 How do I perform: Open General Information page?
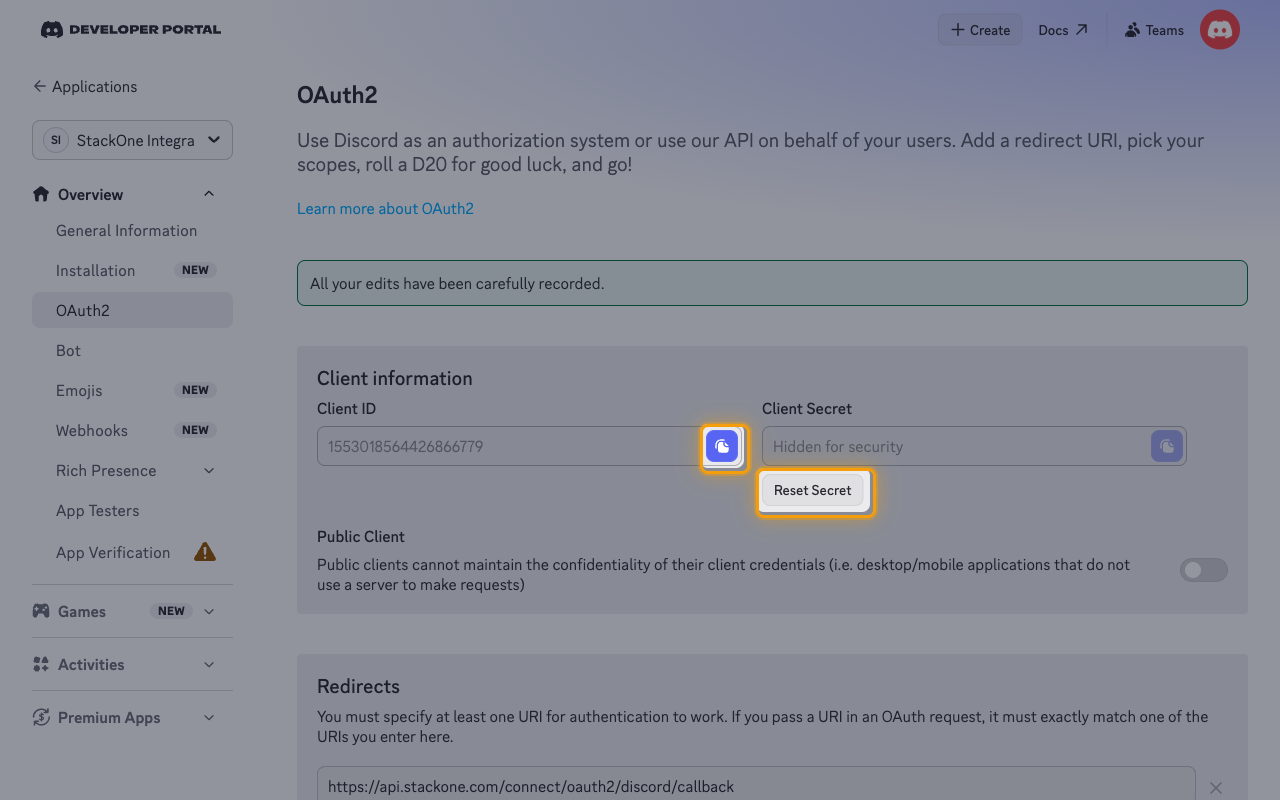tap(132, 230)
